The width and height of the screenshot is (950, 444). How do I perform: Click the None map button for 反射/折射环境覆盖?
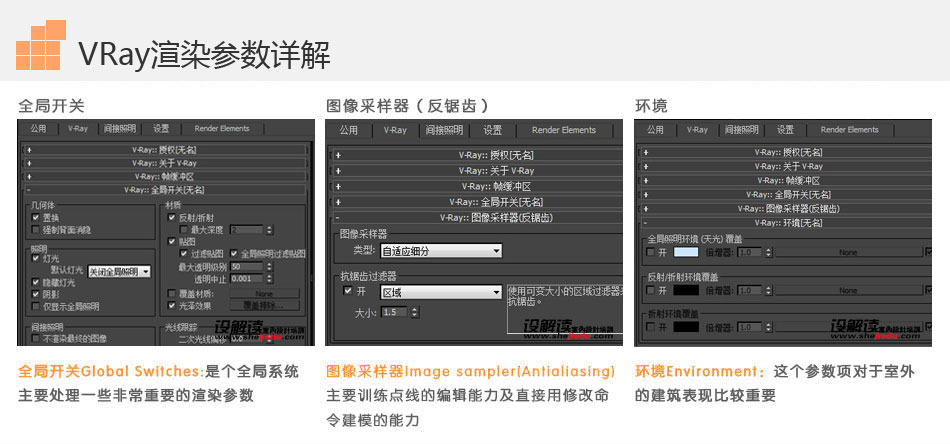848,291
